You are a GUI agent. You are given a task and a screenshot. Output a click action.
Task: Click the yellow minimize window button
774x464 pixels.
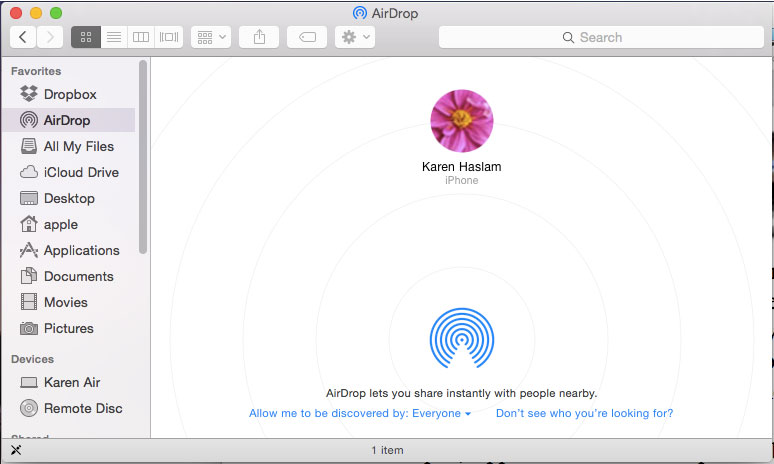(x=36, y=13)
